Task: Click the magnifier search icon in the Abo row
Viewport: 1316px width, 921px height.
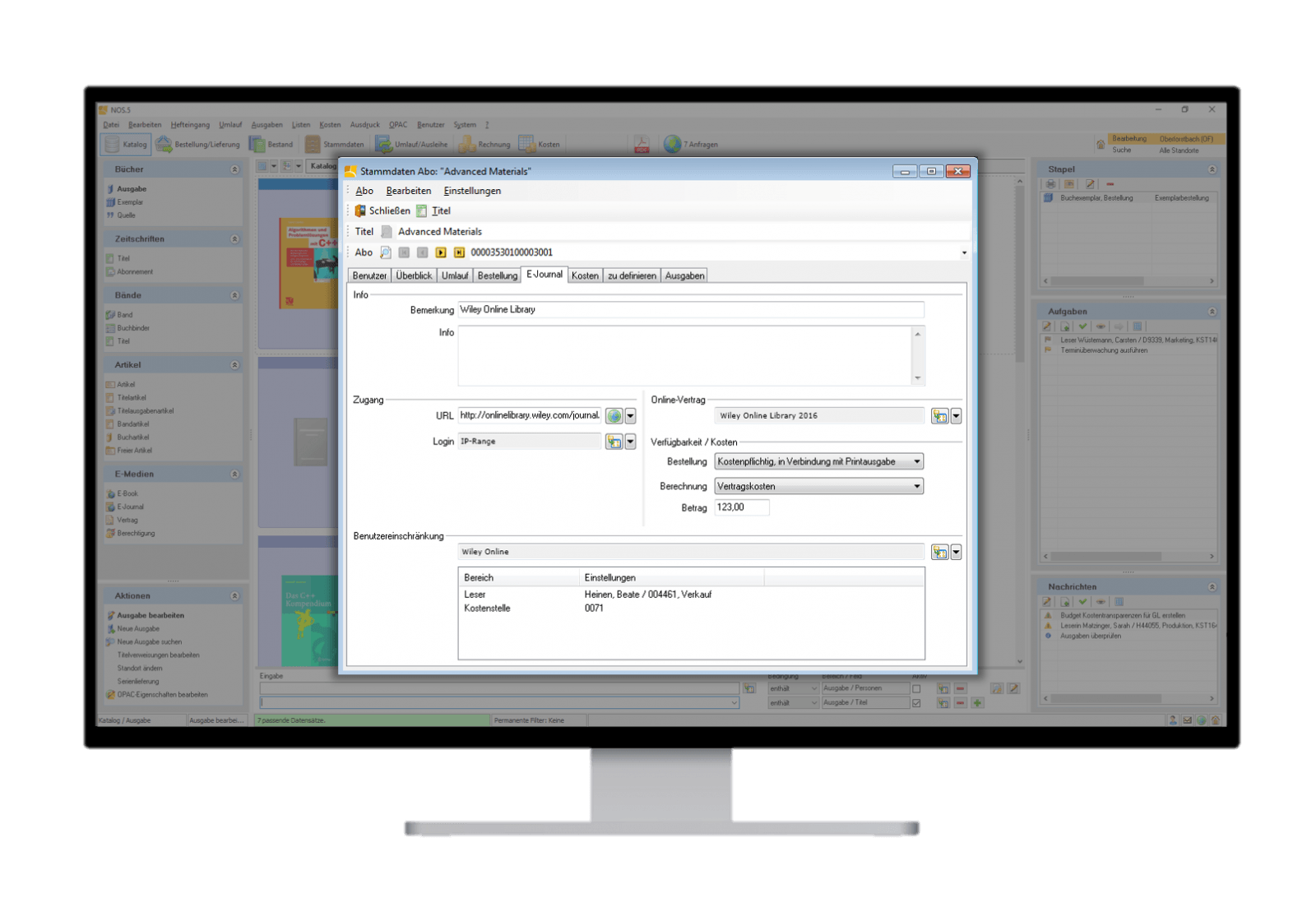Action: (x=386, y=252)
